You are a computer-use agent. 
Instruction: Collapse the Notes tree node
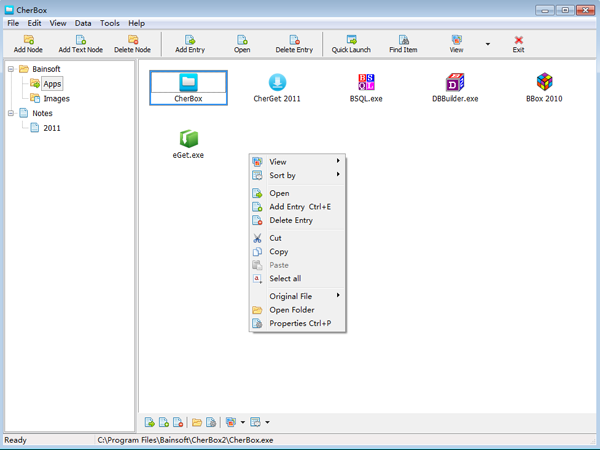pyautogui.click(x=11, y=113)
